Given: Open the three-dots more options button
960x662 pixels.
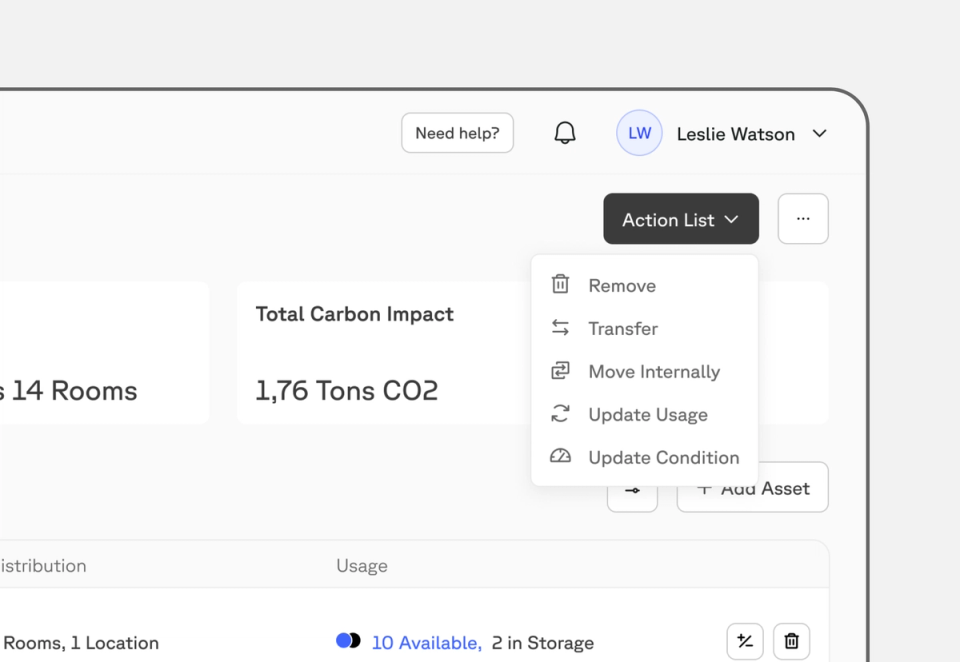Looking at the screenshot, I should (x=803, y=219).
